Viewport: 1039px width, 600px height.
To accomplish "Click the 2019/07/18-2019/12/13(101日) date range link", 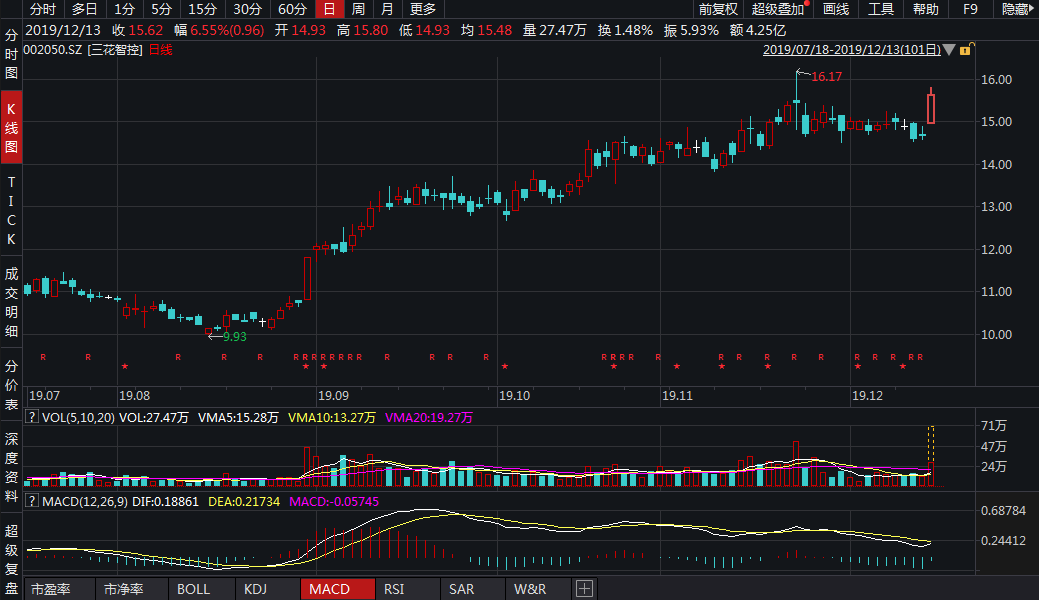I will coord(851,50).
